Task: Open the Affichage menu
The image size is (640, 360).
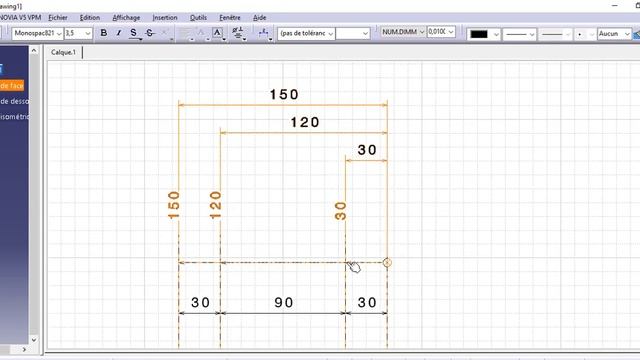Action: tap(126, 18)
